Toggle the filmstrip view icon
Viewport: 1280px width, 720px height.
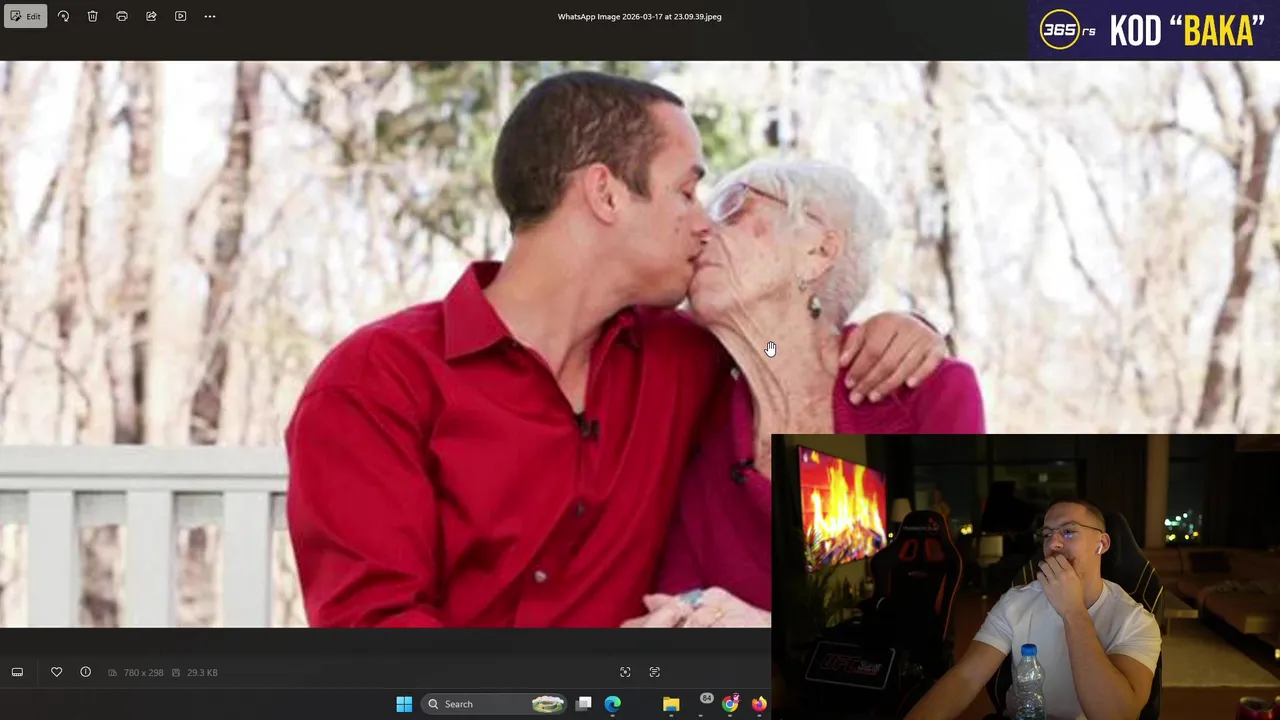point(17,672)
